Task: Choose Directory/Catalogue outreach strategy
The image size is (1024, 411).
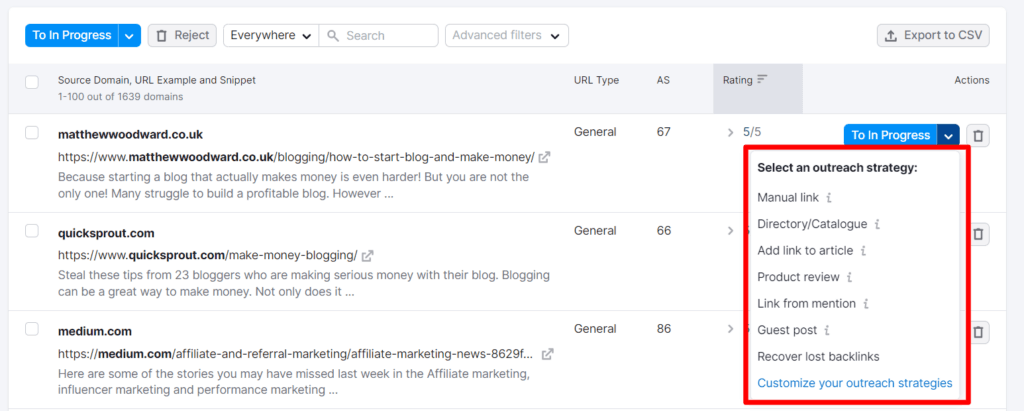Action: (x=812, y=224)
